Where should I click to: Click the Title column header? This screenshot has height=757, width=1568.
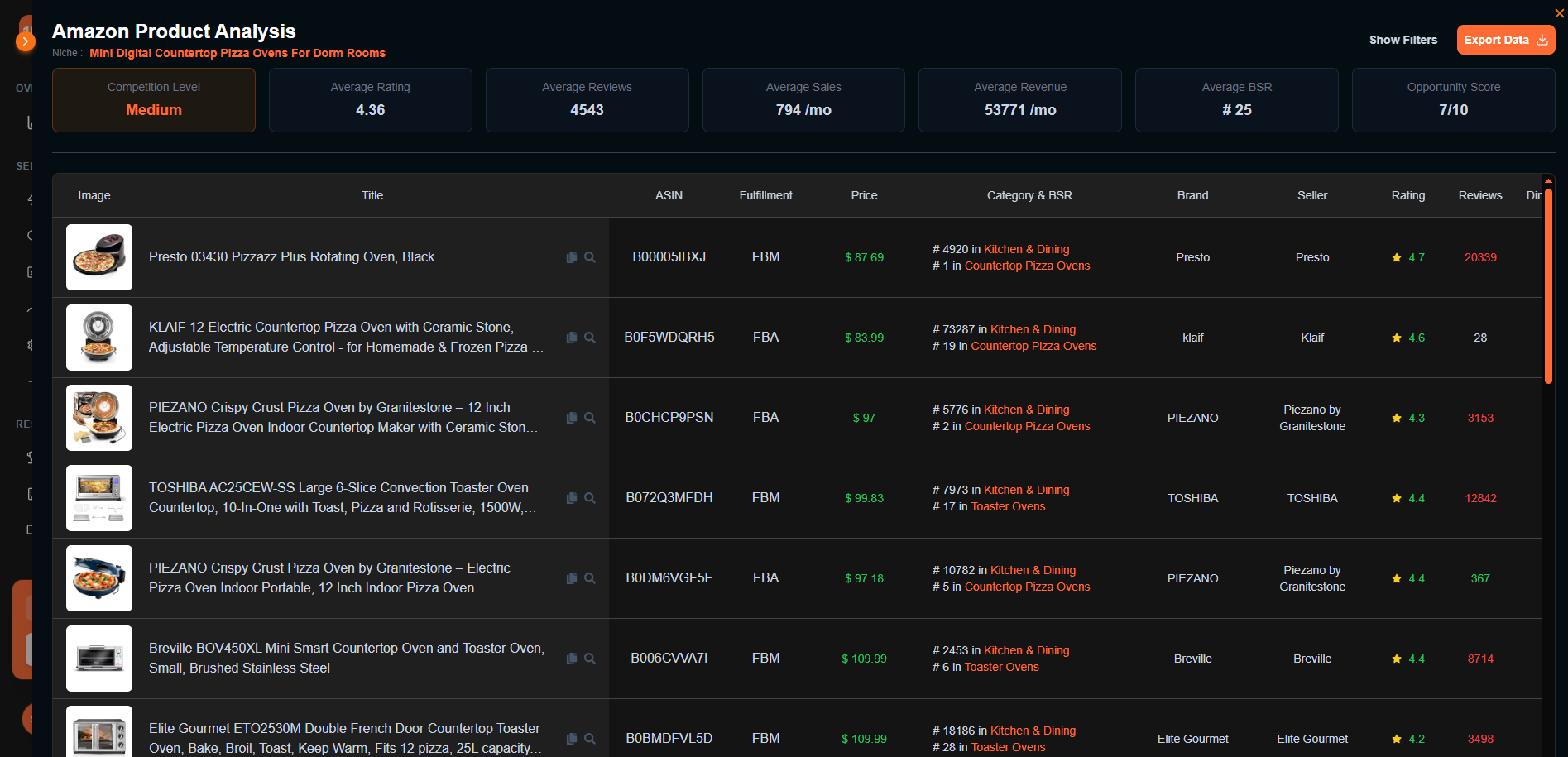click(372, 195)
